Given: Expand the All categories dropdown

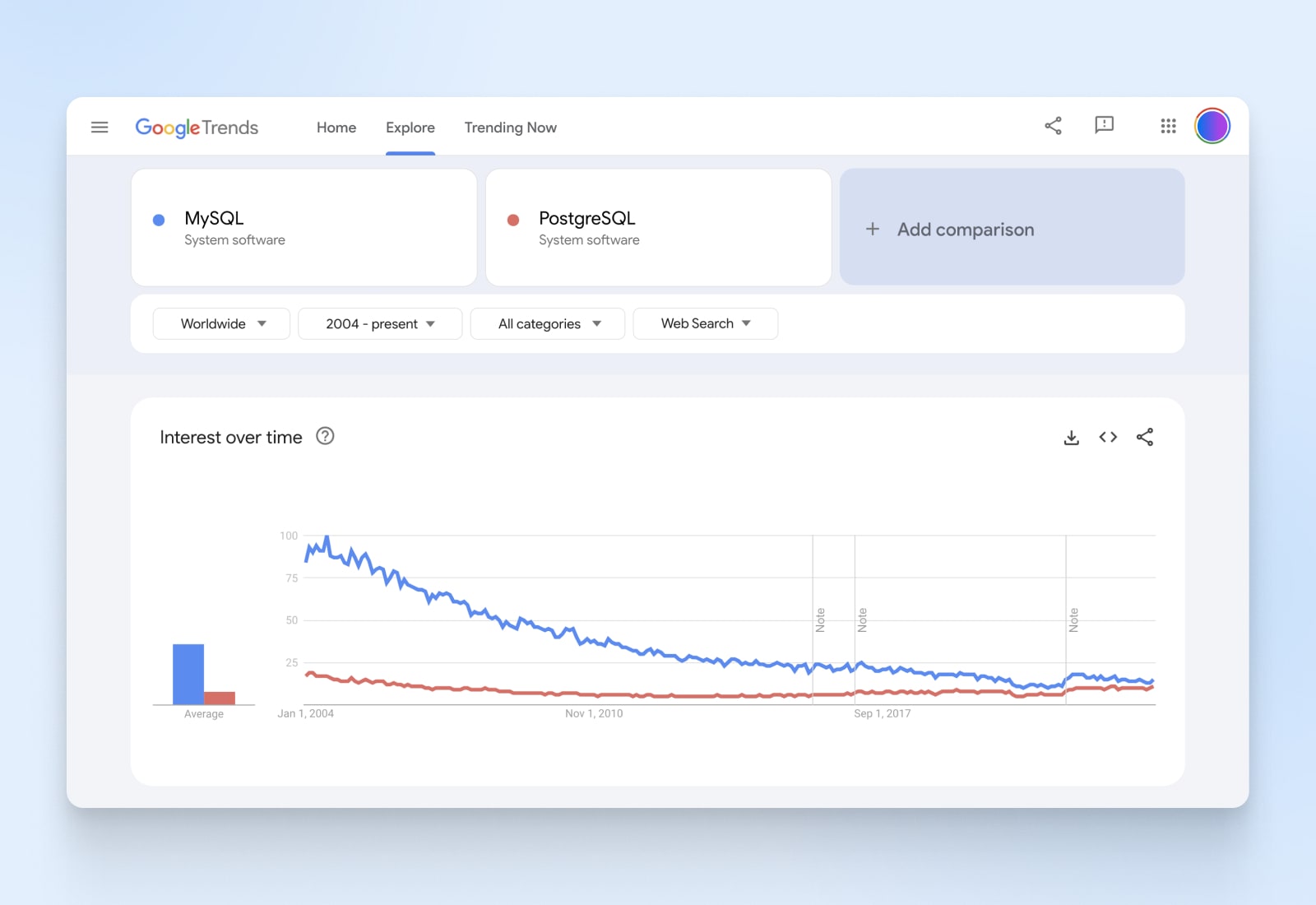Looking at the screenshot, I should pyautogui.click(x=548, y=324).
